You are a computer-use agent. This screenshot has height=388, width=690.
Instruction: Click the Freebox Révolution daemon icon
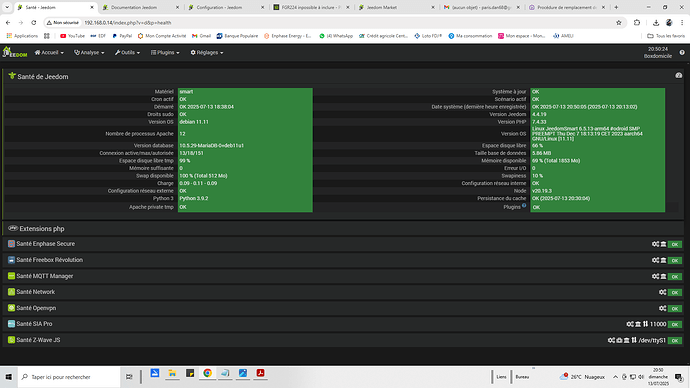663,260
